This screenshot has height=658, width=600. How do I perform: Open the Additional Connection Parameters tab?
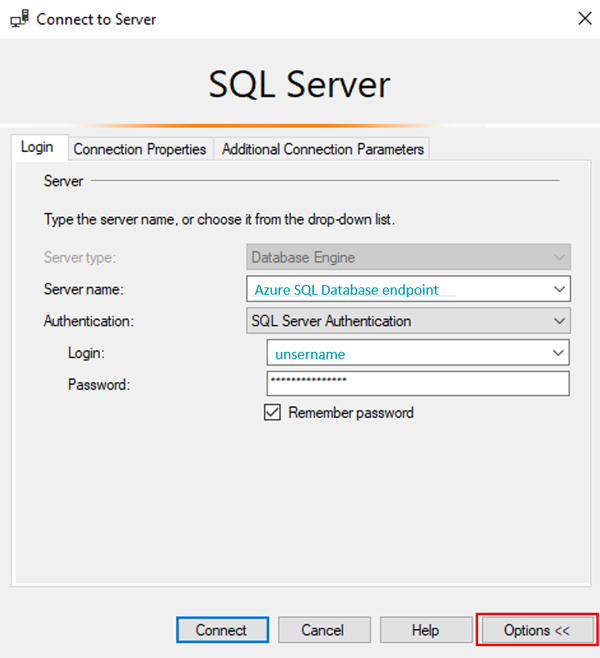tap(322, 149)
